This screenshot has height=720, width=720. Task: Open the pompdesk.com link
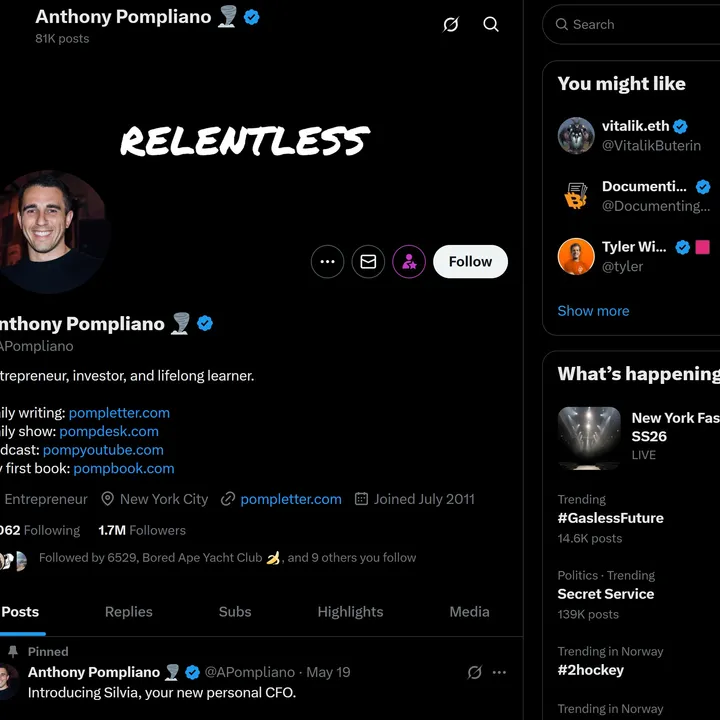(x=109, y=431)
